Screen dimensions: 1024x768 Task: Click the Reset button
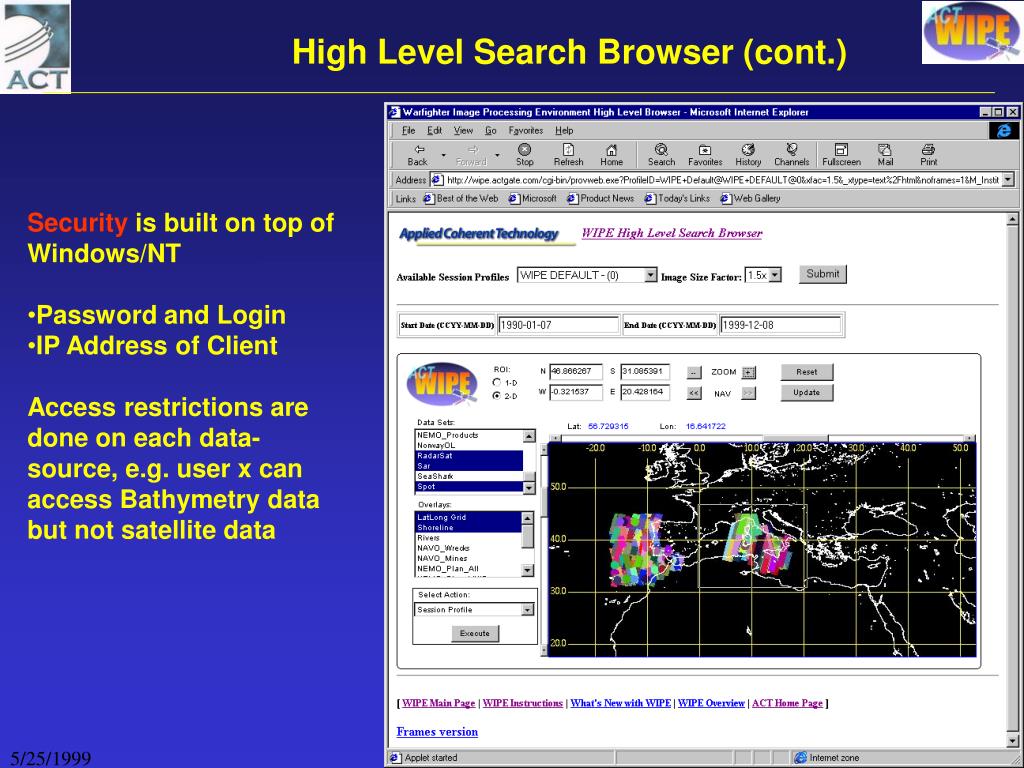coord(807,372)
